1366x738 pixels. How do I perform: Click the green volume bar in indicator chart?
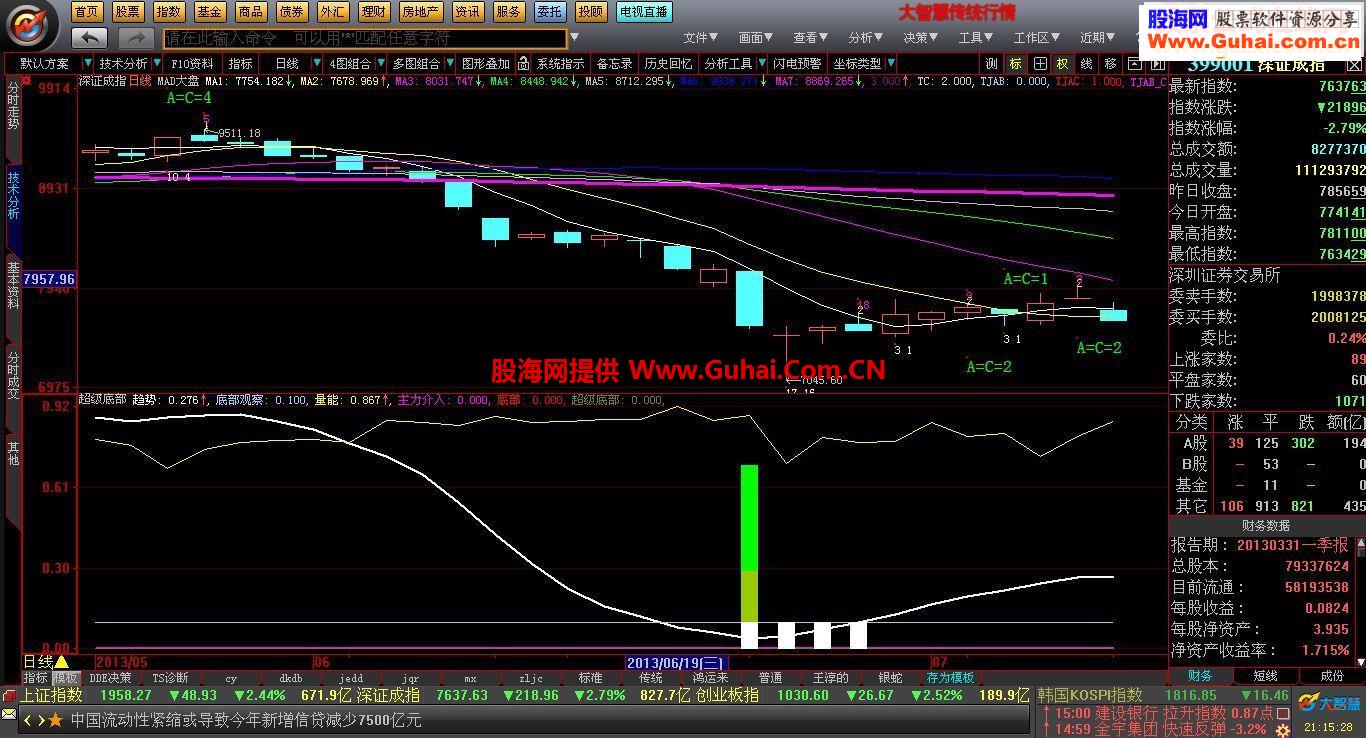pyautogui.click(x=749, y=518)
